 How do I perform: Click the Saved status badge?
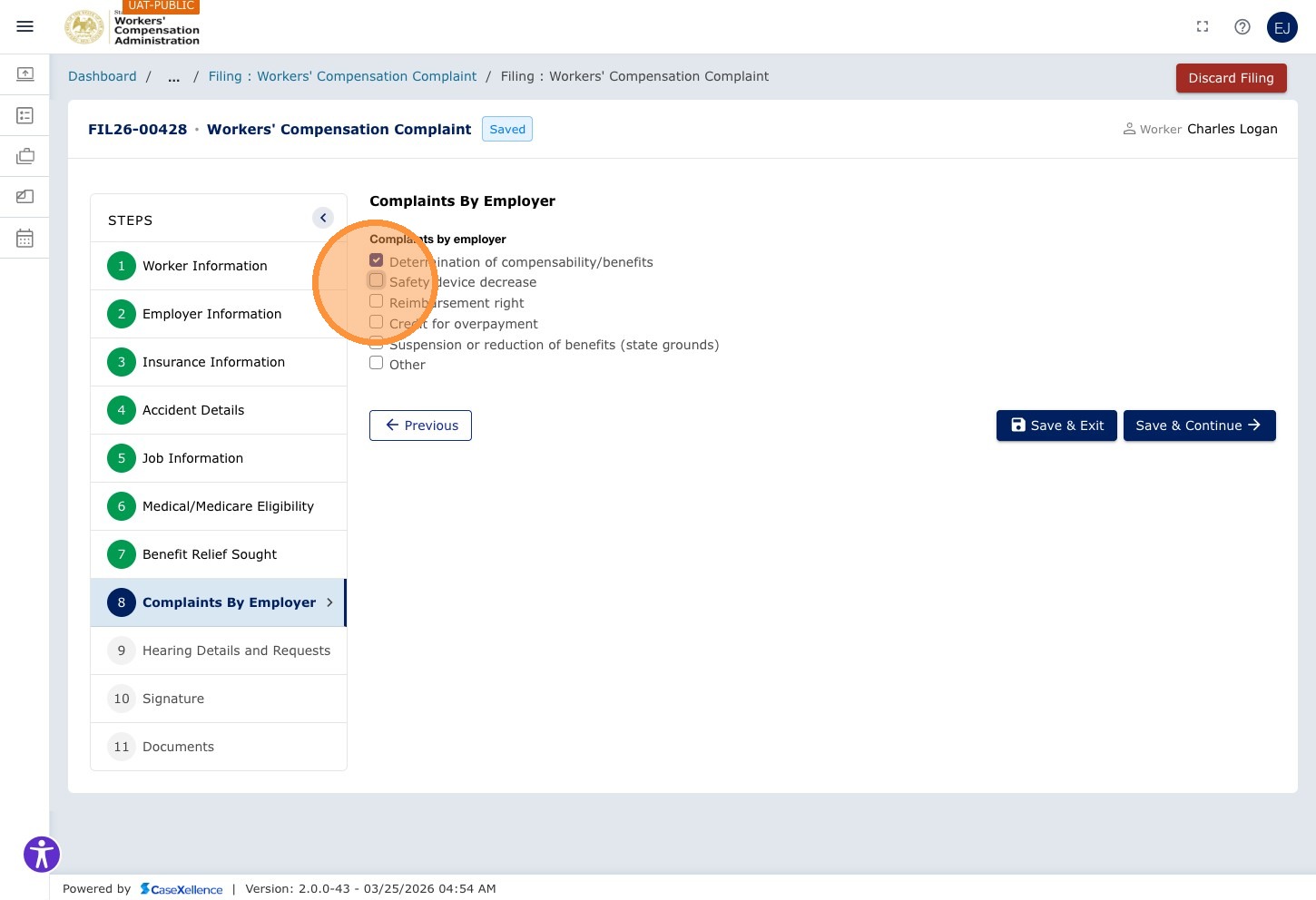click(x=507, y=129)
